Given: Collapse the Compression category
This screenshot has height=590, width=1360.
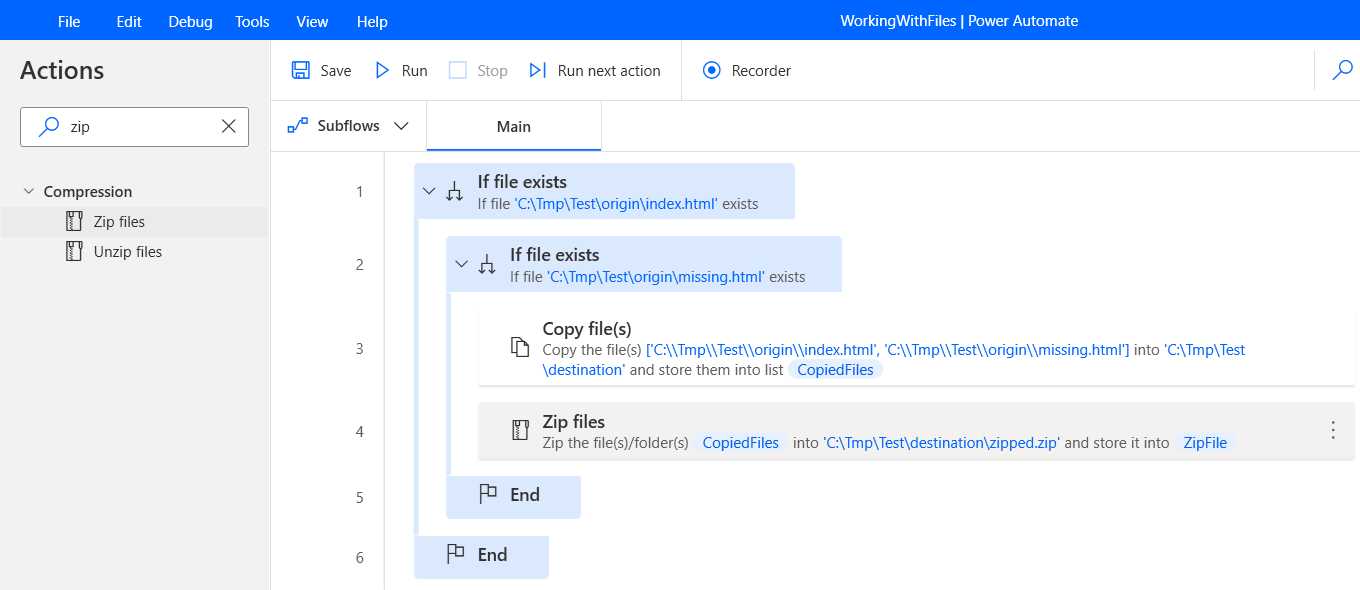Looking at the screenshot, I should pos(30,191).
